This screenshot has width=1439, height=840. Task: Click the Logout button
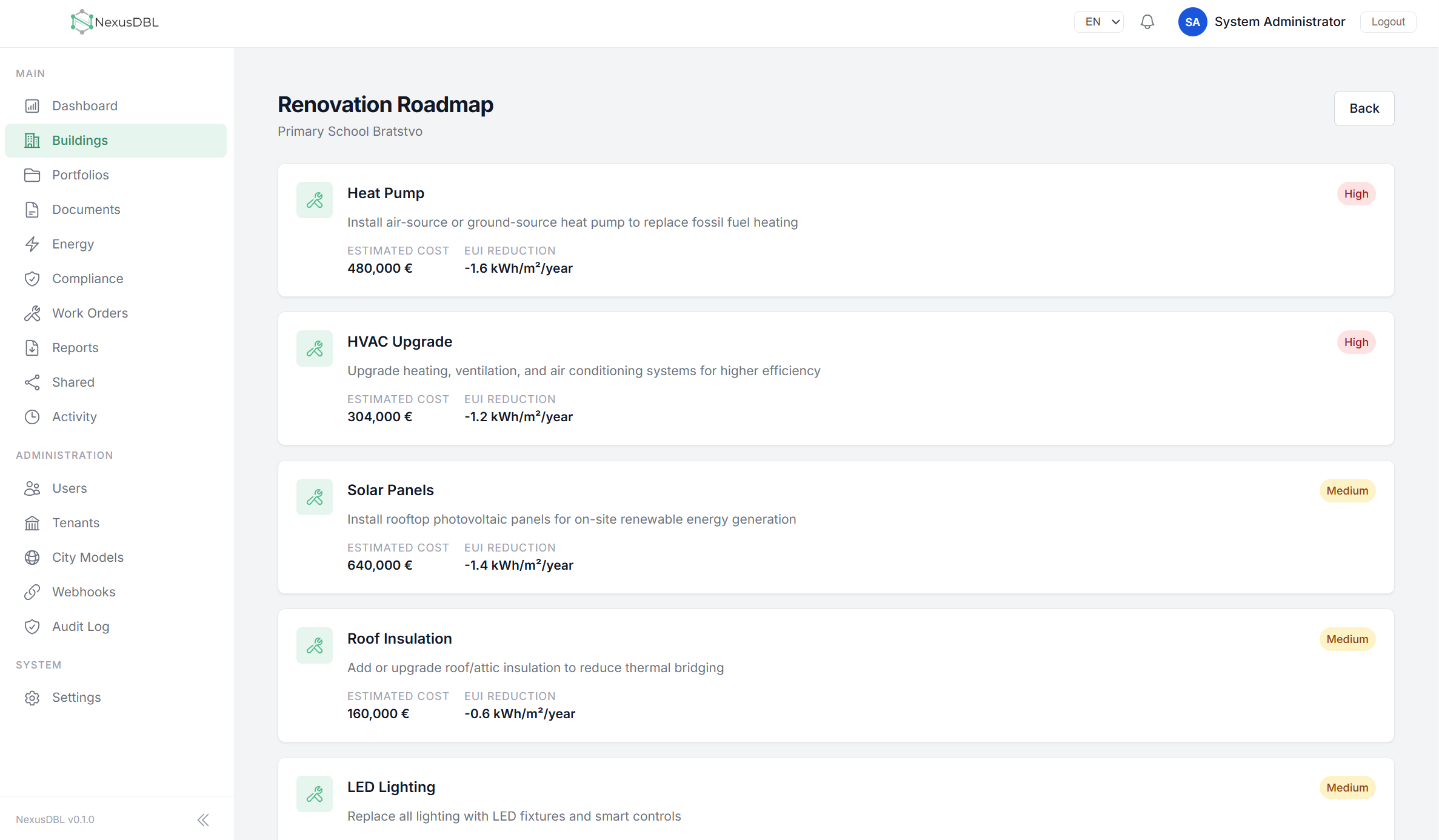point(1388,22)
